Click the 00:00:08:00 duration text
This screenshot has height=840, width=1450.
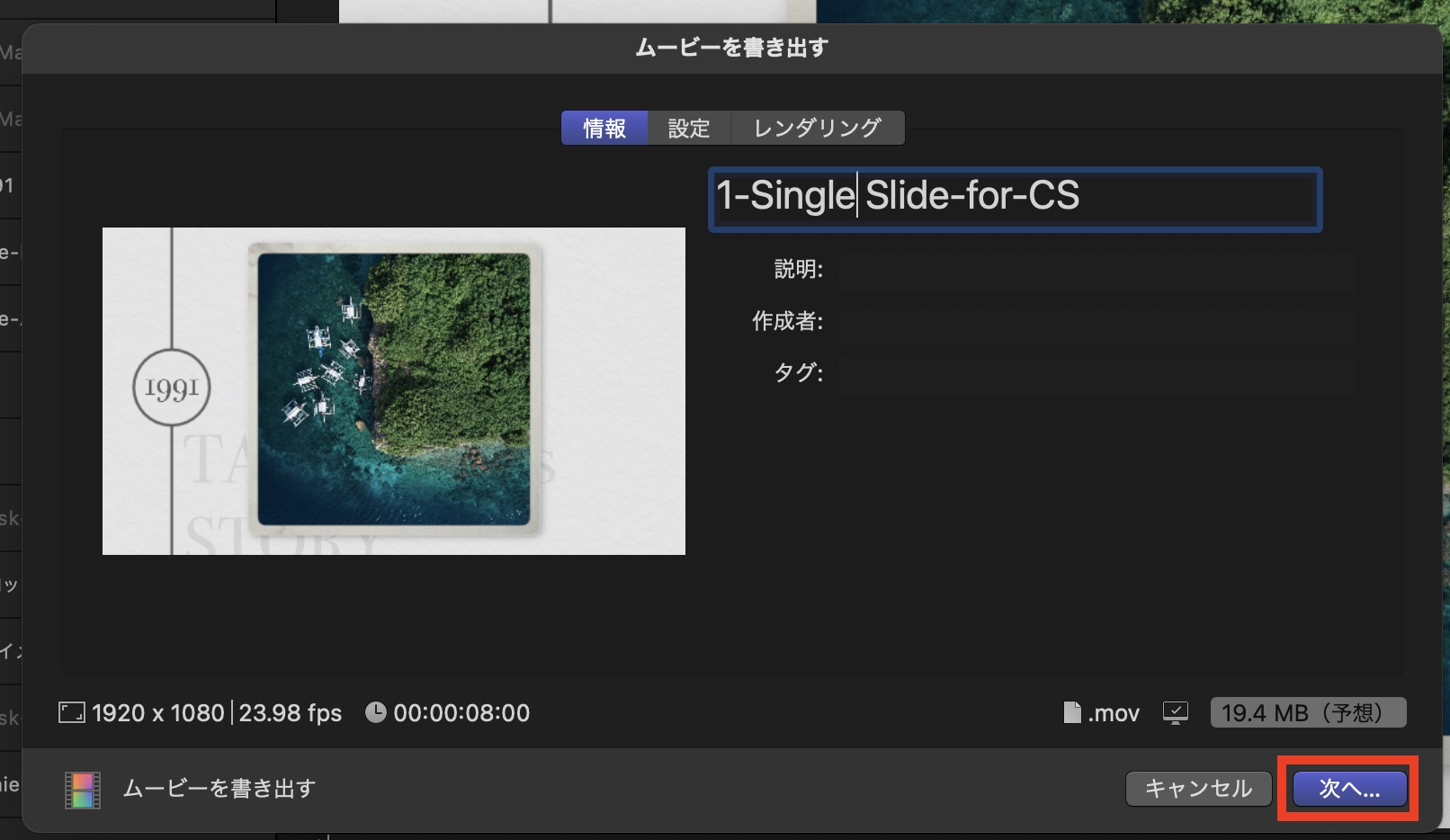coord(461,713)
